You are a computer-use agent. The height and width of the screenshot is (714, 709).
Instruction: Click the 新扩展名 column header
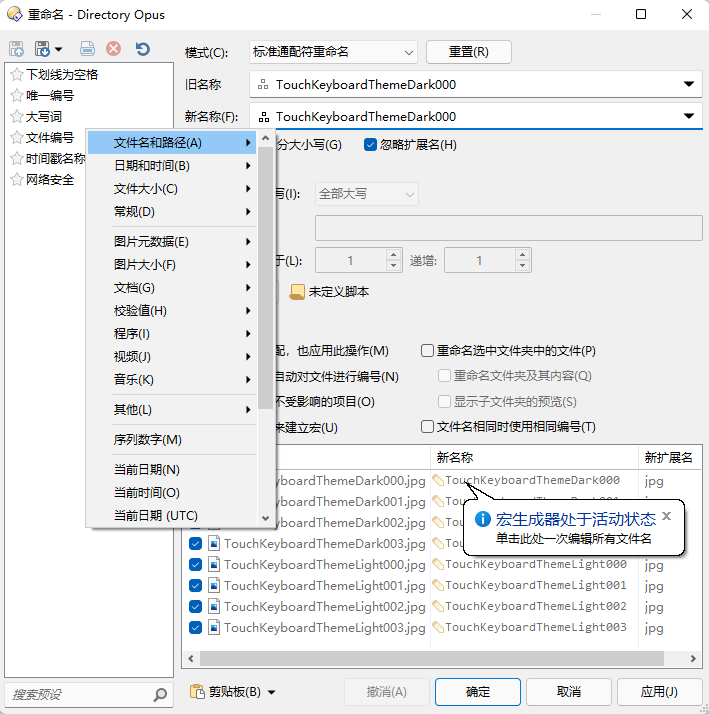(x=669, y=457)
